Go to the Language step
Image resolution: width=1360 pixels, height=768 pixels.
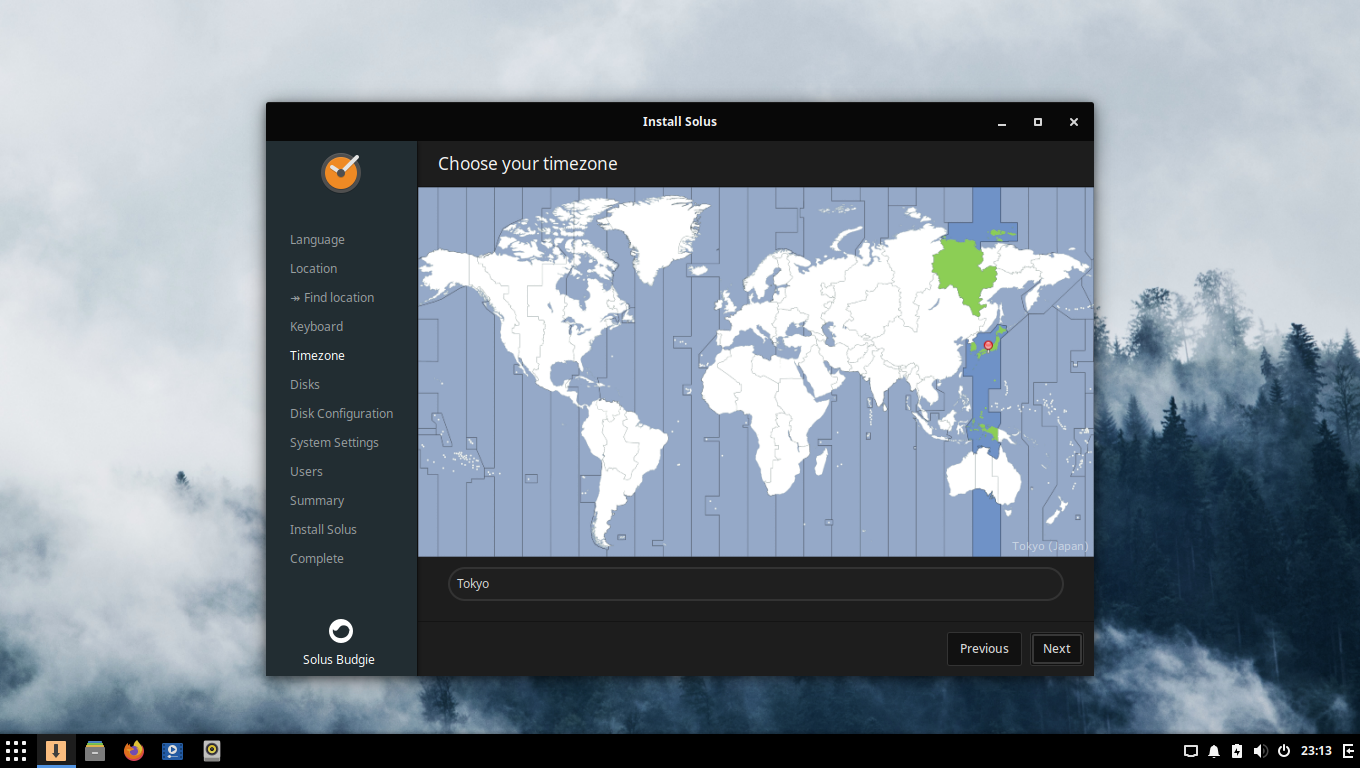pos(317,240)
